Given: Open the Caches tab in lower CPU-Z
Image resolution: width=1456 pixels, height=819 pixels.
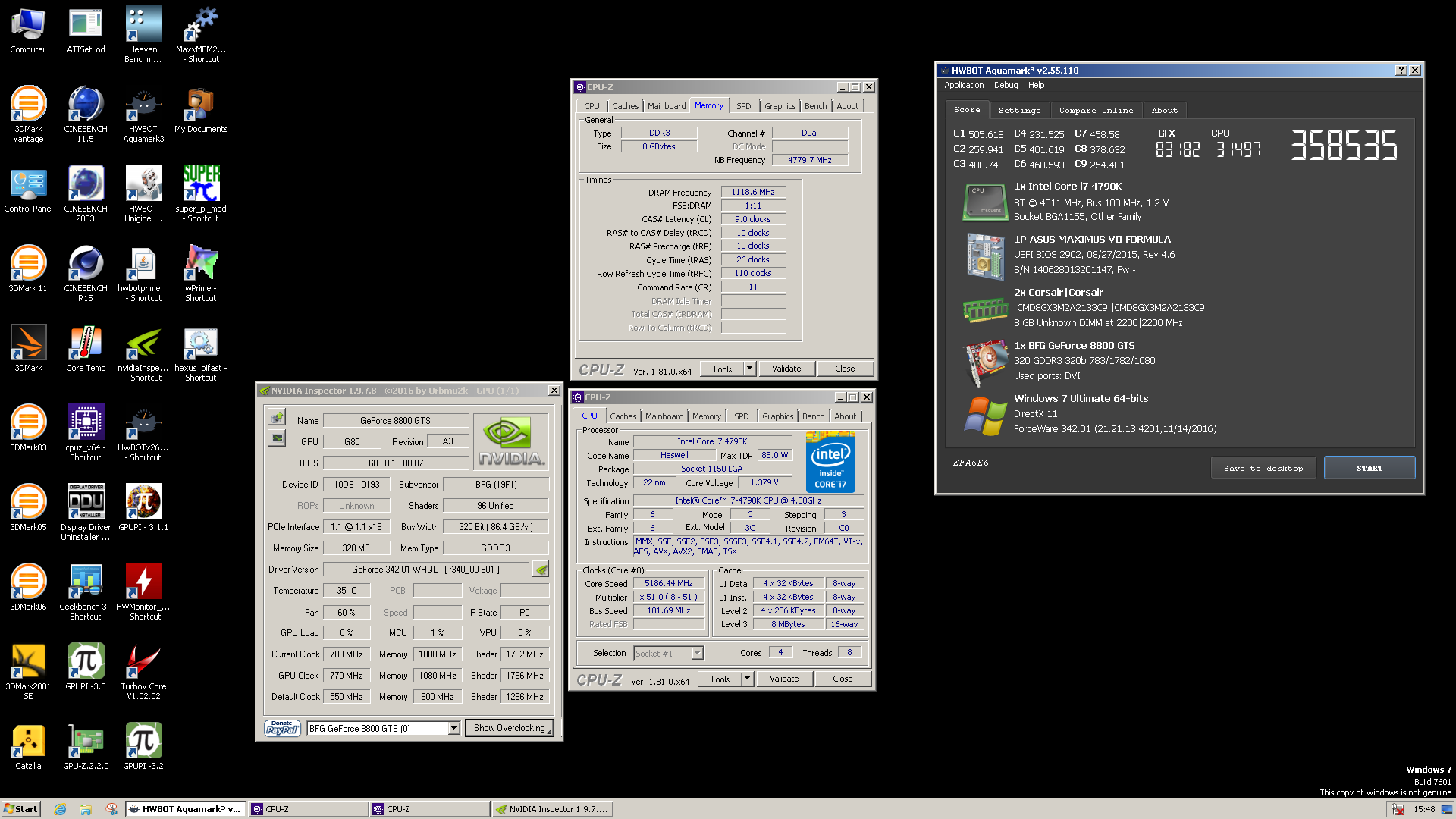Looking at the screenshot, I should pyautogui.click(x=623, y=417).
